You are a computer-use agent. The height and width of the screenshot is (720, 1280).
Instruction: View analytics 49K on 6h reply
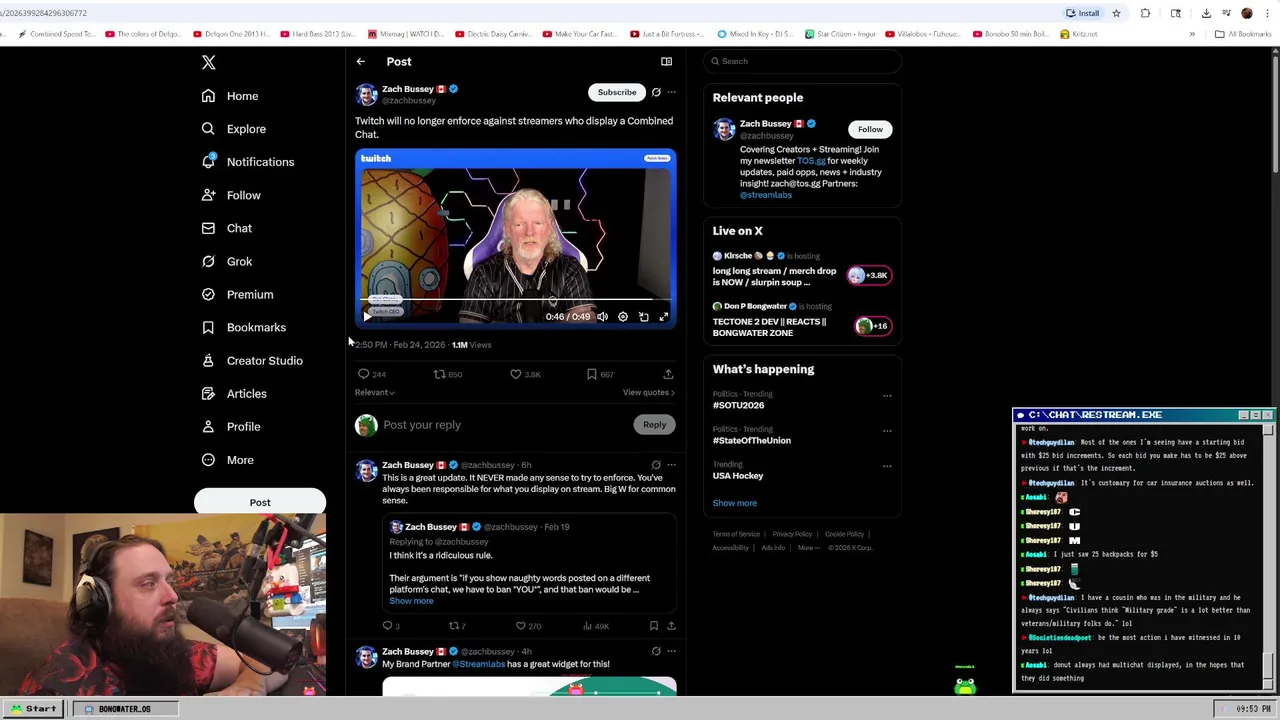(x=596, y=626)
